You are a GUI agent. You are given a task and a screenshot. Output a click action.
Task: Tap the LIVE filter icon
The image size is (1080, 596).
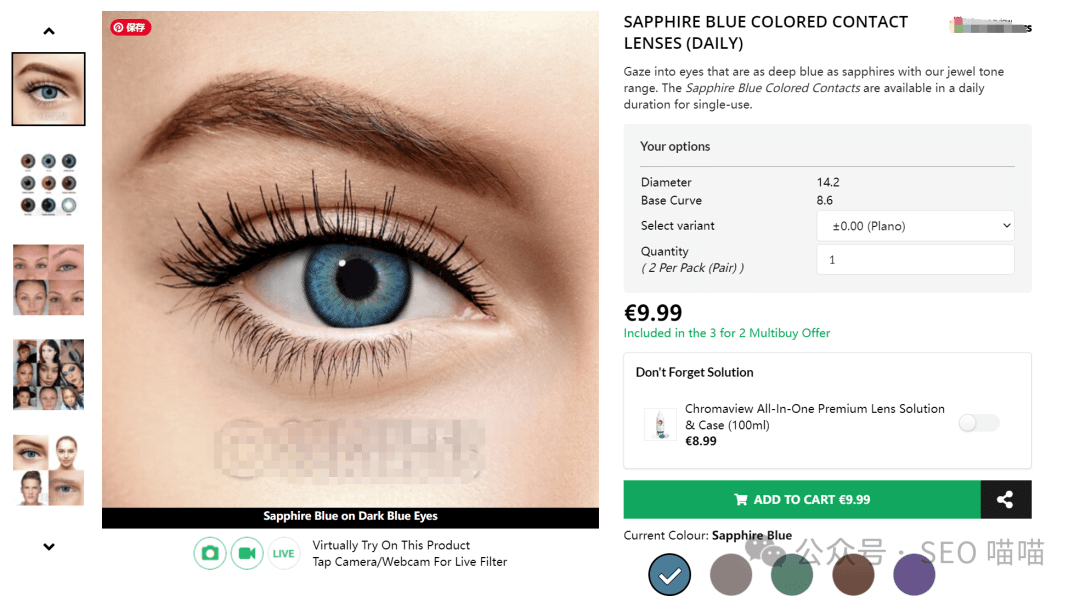point(283,553)
